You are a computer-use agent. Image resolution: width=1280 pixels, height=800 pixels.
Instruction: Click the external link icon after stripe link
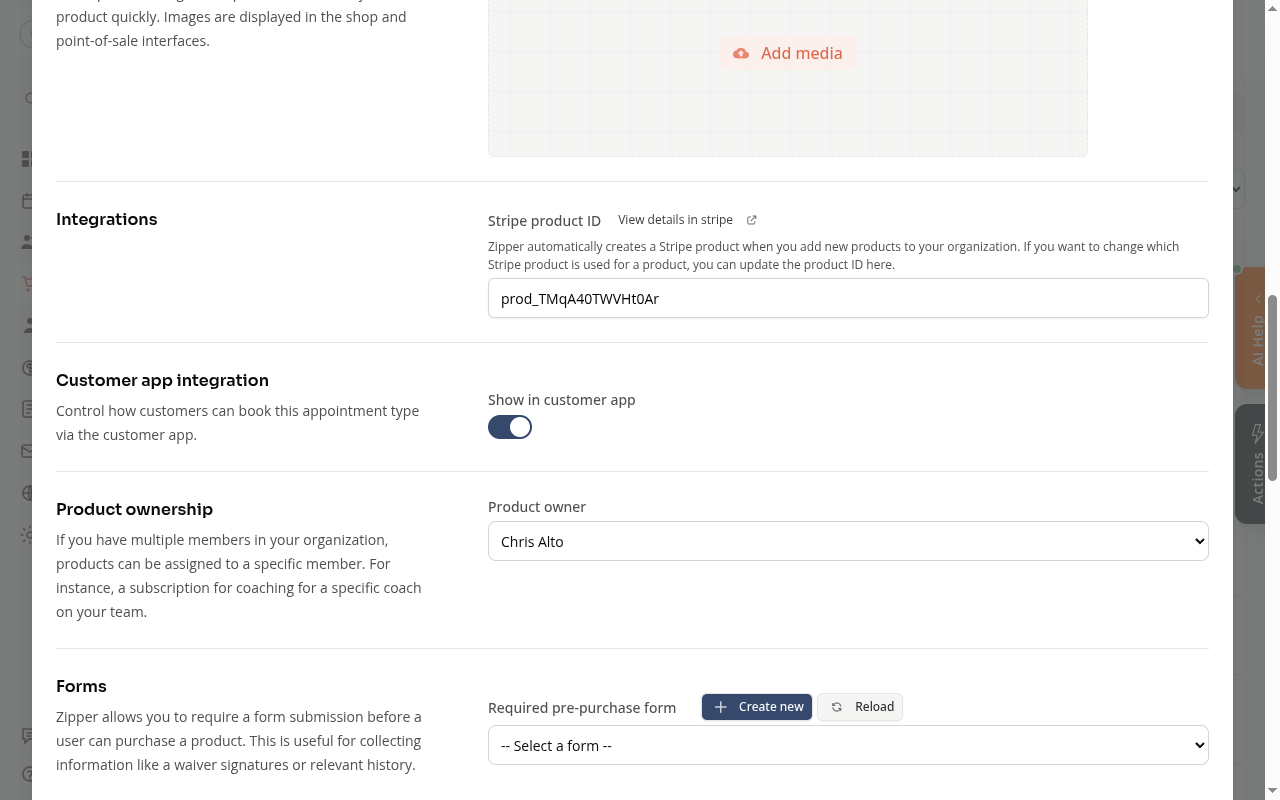[752, 220]
